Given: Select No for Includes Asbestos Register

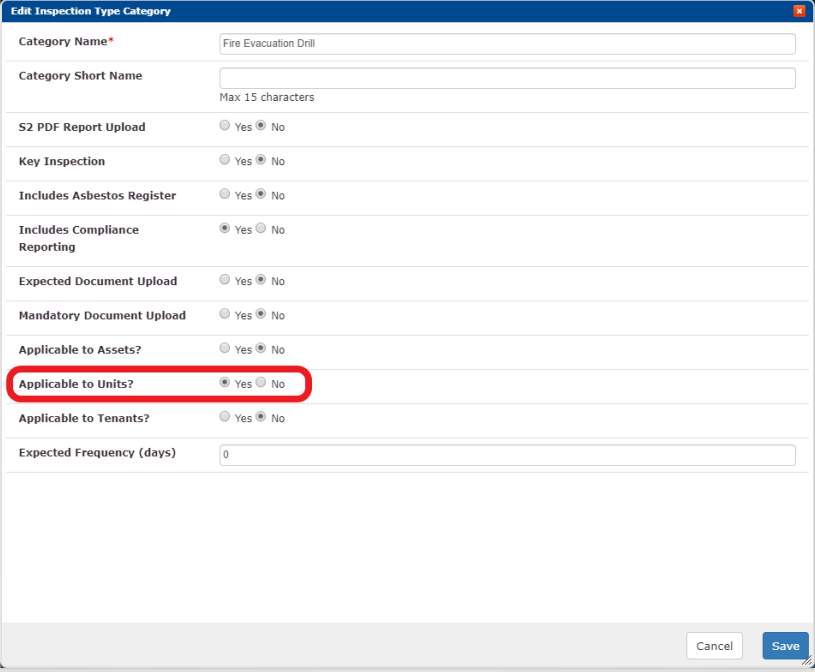Looking at the screenshot, I should coord(261,194).
